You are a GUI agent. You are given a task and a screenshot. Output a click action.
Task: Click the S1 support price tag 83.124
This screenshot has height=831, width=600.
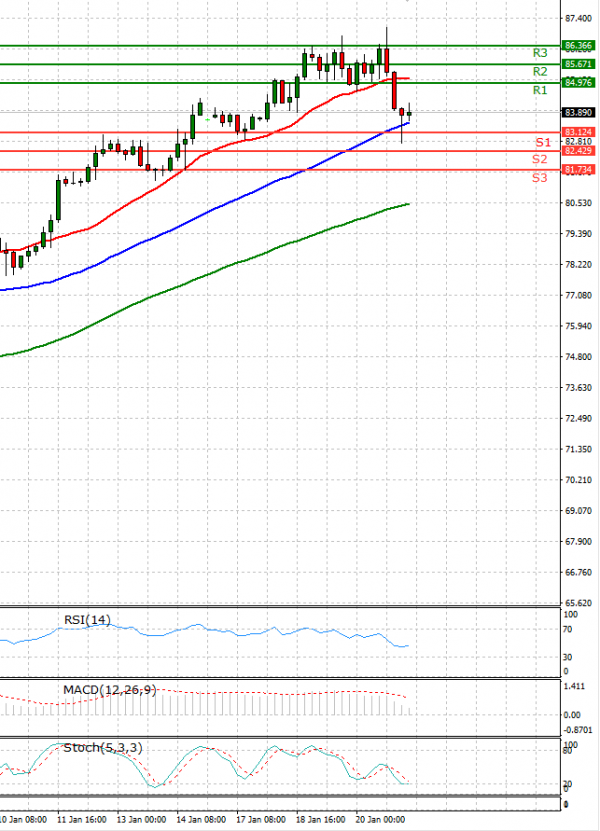(578, 132)
